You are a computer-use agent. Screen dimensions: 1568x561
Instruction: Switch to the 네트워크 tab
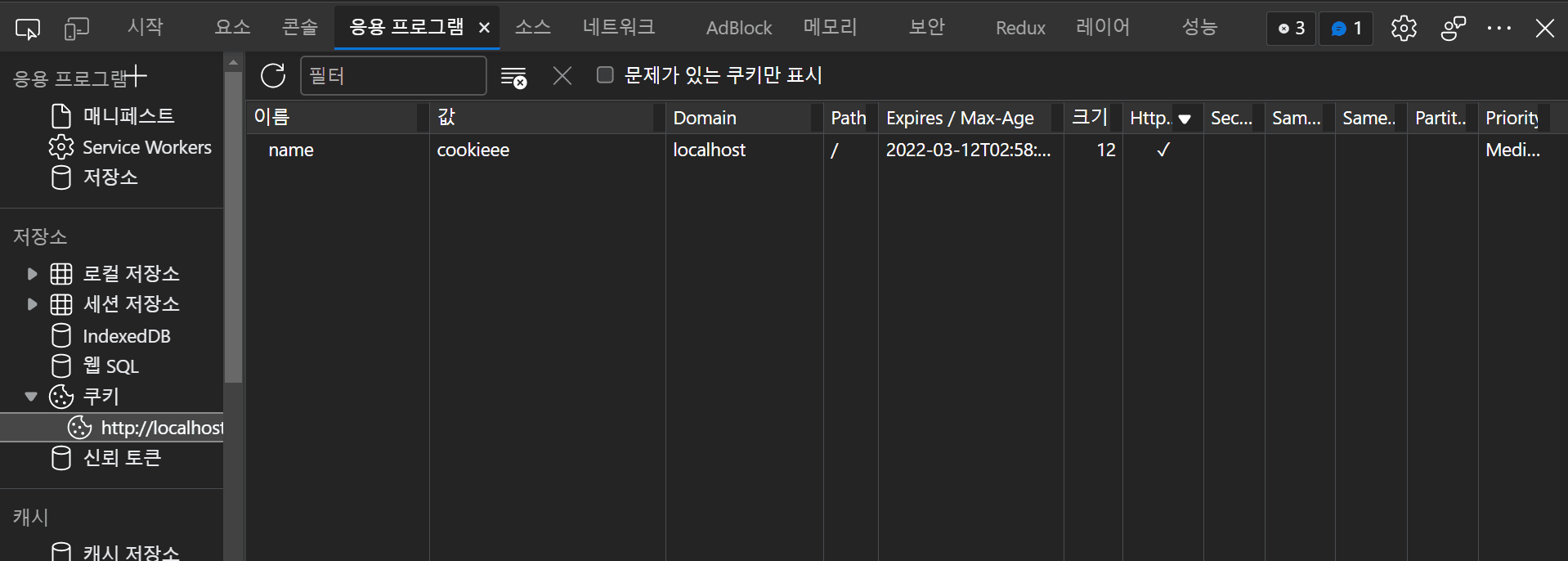tap(618, 28)
